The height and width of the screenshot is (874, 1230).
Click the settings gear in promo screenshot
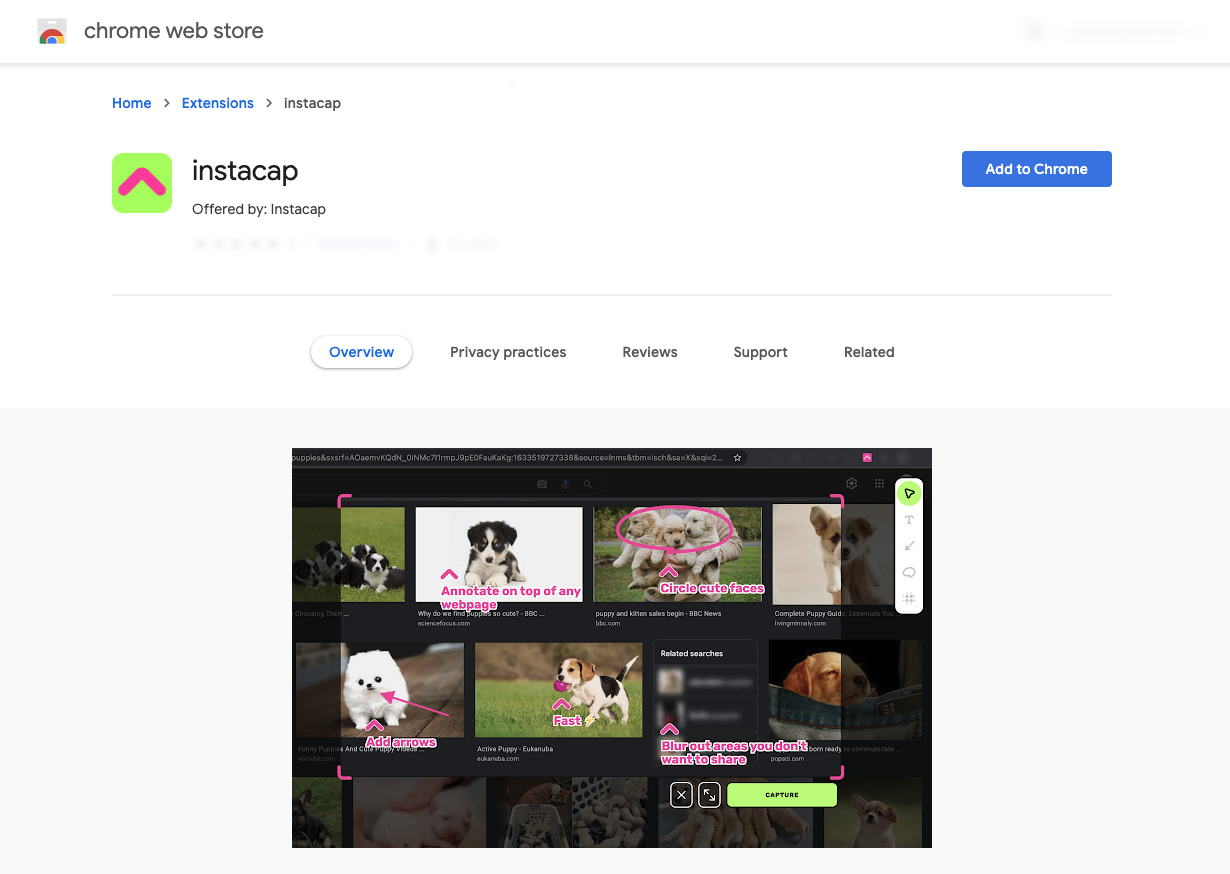pos(851,483)
